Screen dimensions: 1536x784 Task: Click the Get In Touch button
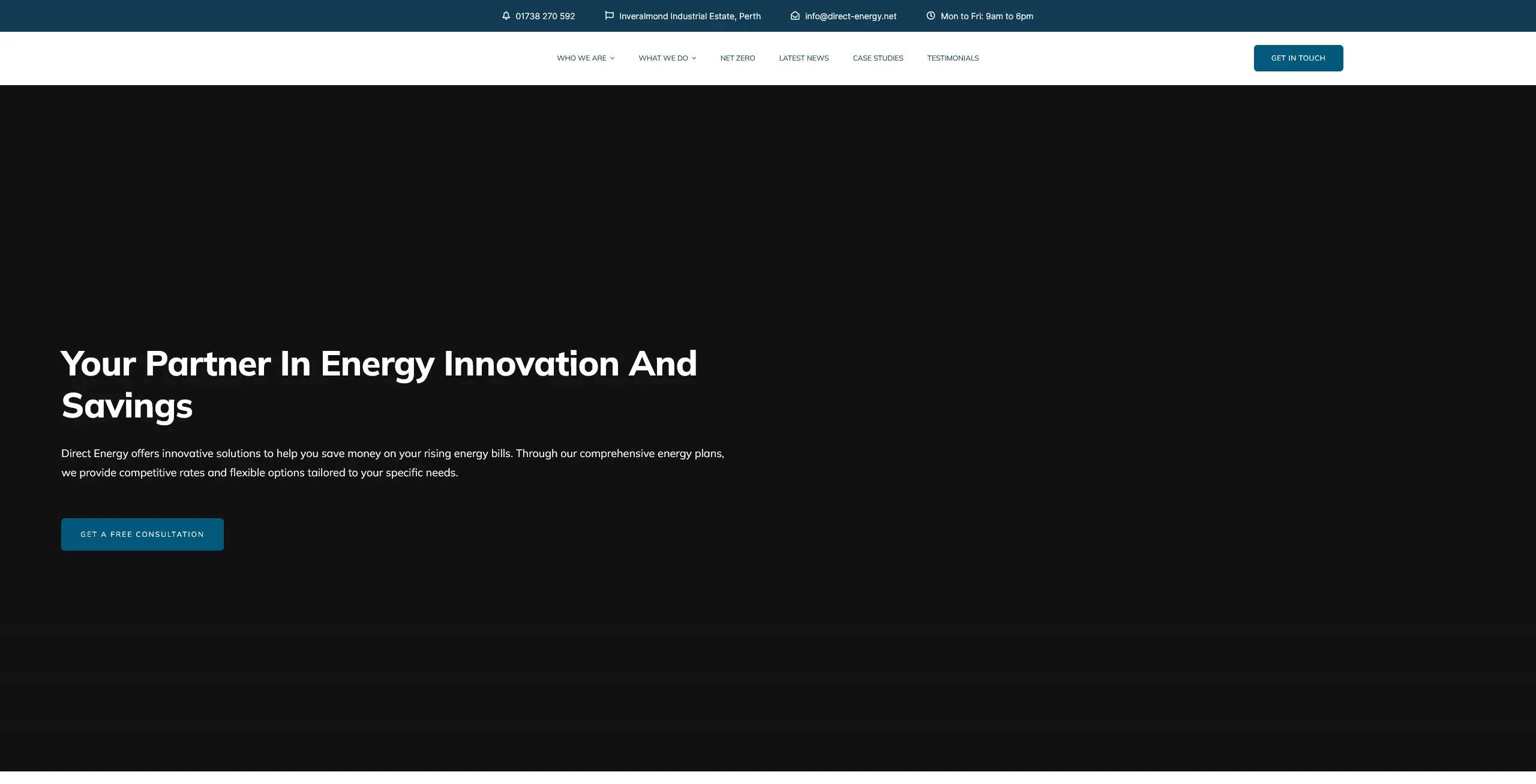click(1298, 58)
